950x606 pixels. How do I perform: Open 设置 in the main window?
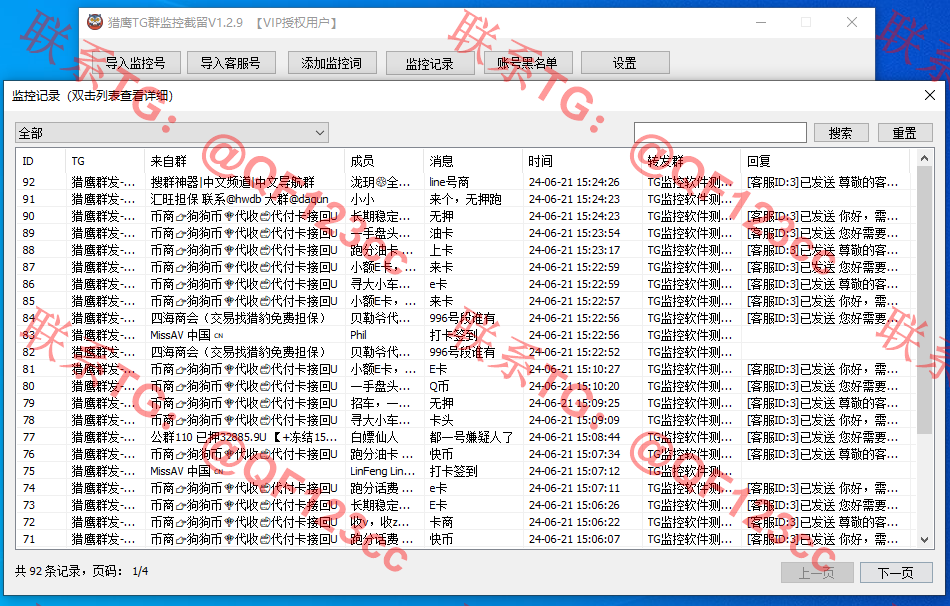pyautogui.click(x=625, y=63)
